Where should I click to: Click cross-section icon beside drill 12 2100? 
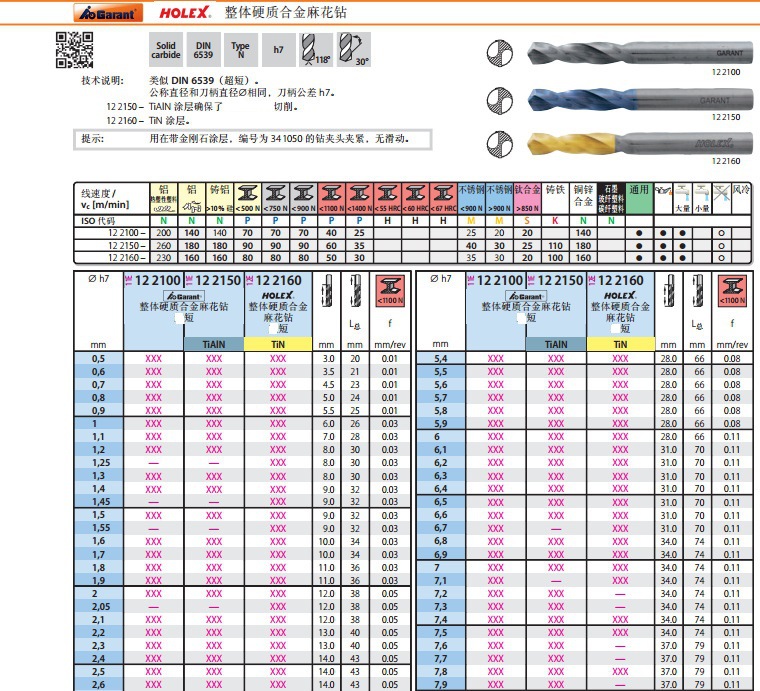click(500, 52)
